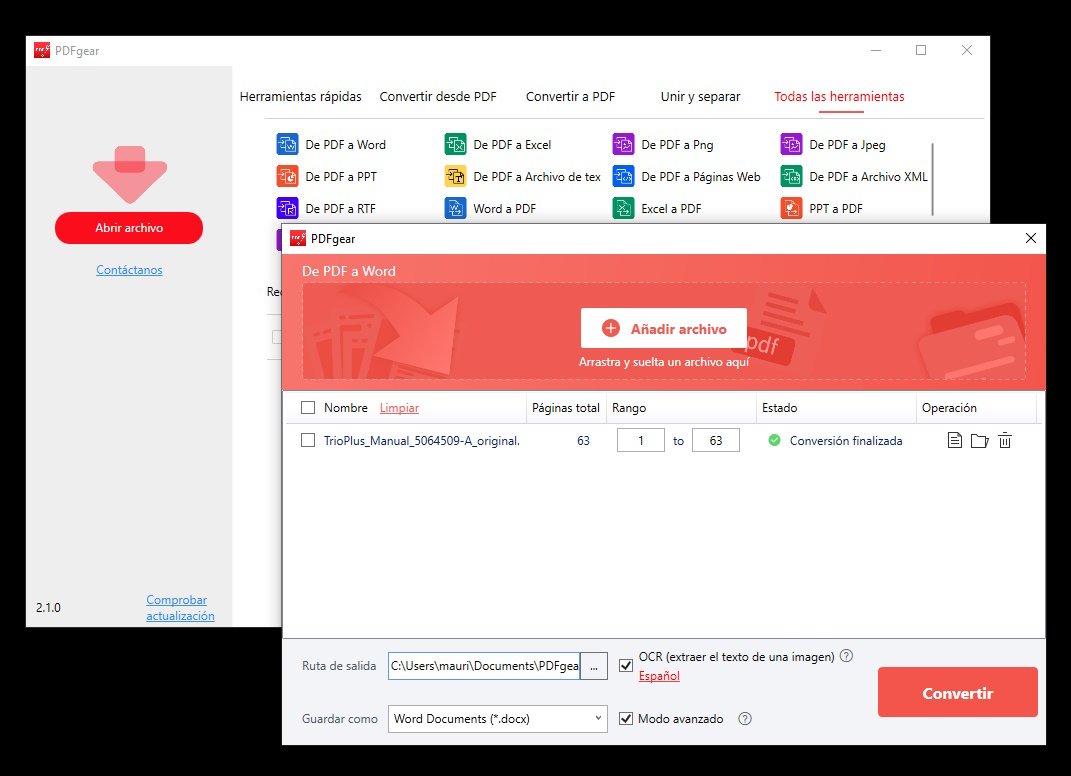Switch to Unir y separar tab
Image resolution: width=1071 pixels, height=776 pixels.
tap(700, 96)
